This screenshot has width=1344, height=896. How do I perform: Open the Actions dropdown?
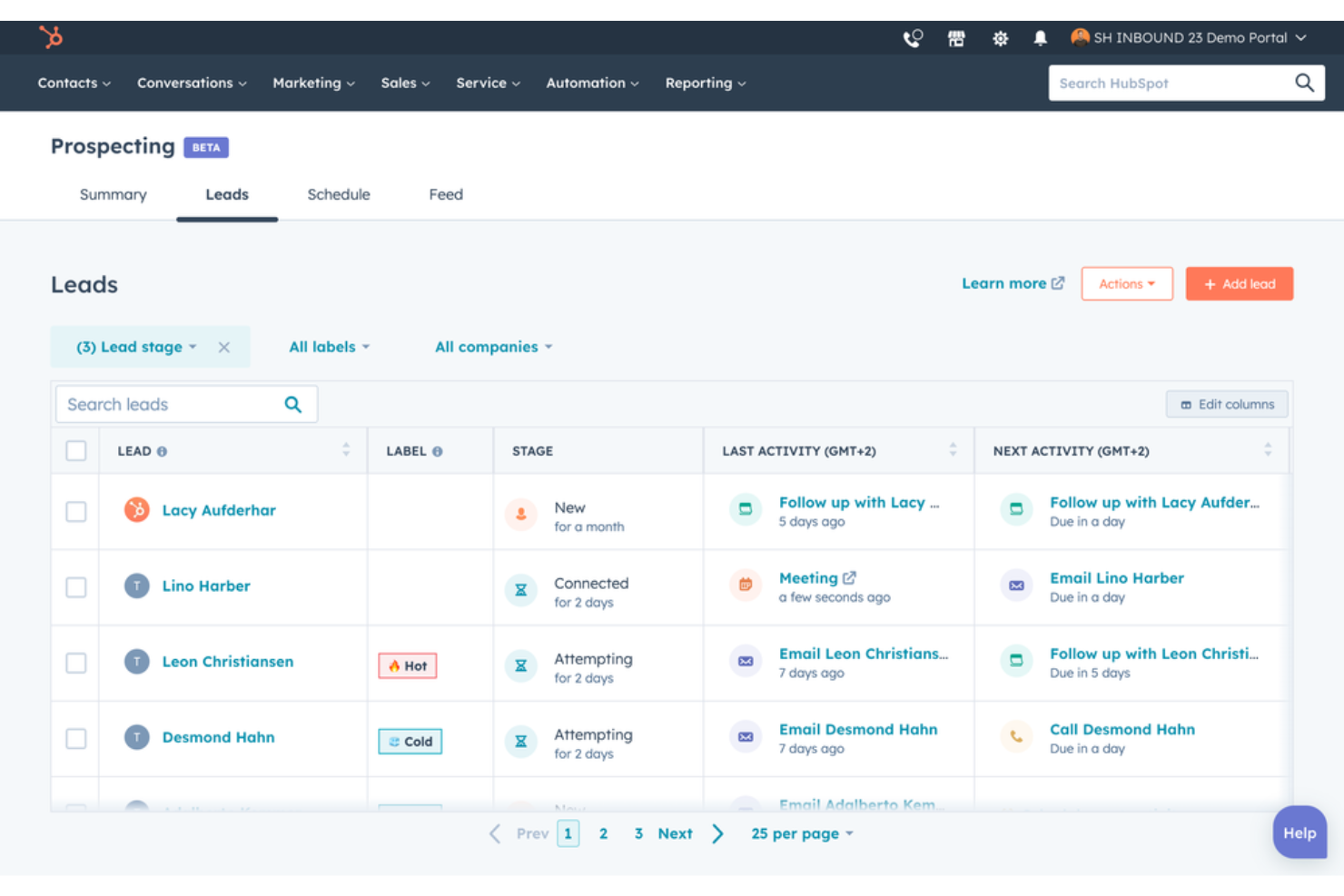[1126, 283]
